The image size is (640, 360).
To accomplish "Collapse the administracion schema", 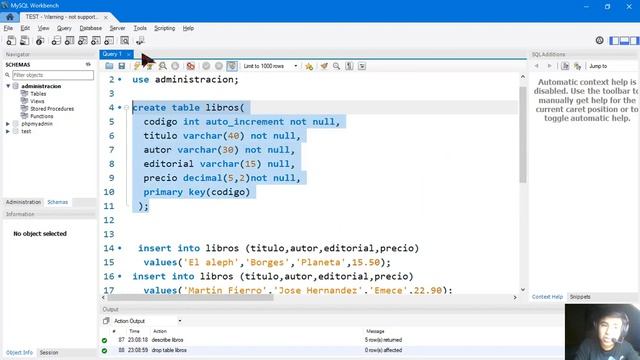I will pos(8,86).
